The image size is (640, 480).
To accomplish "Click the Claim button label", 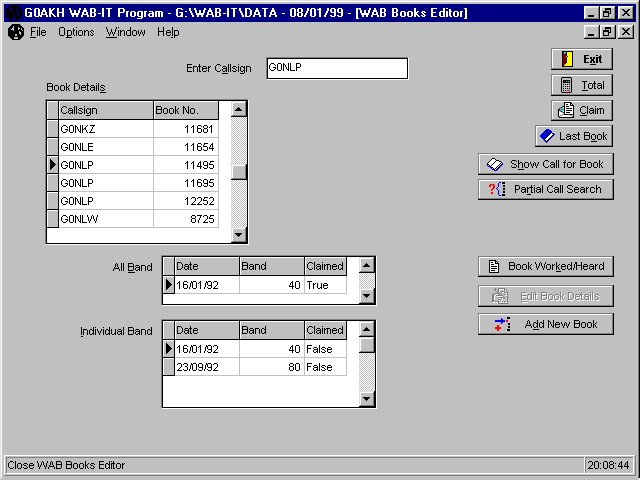I will [592, 110].
